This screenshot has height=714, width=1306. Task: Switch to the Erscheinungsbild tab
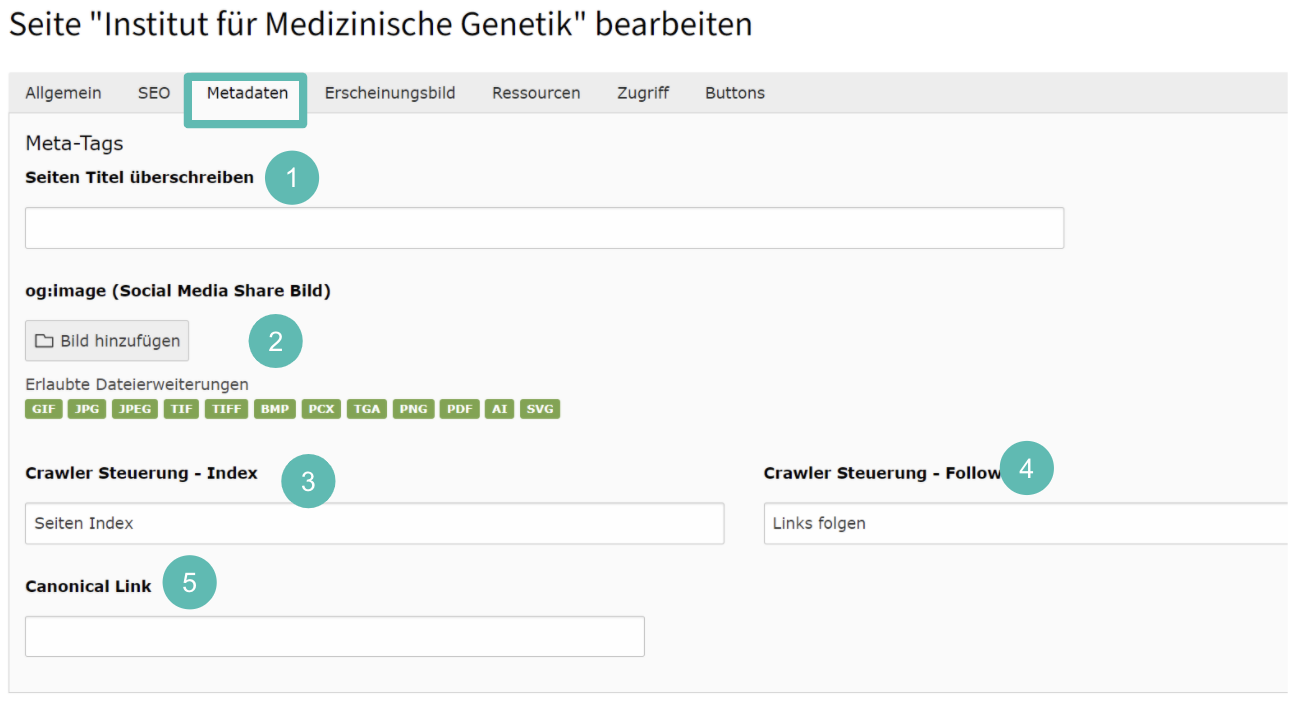(390, 93)
